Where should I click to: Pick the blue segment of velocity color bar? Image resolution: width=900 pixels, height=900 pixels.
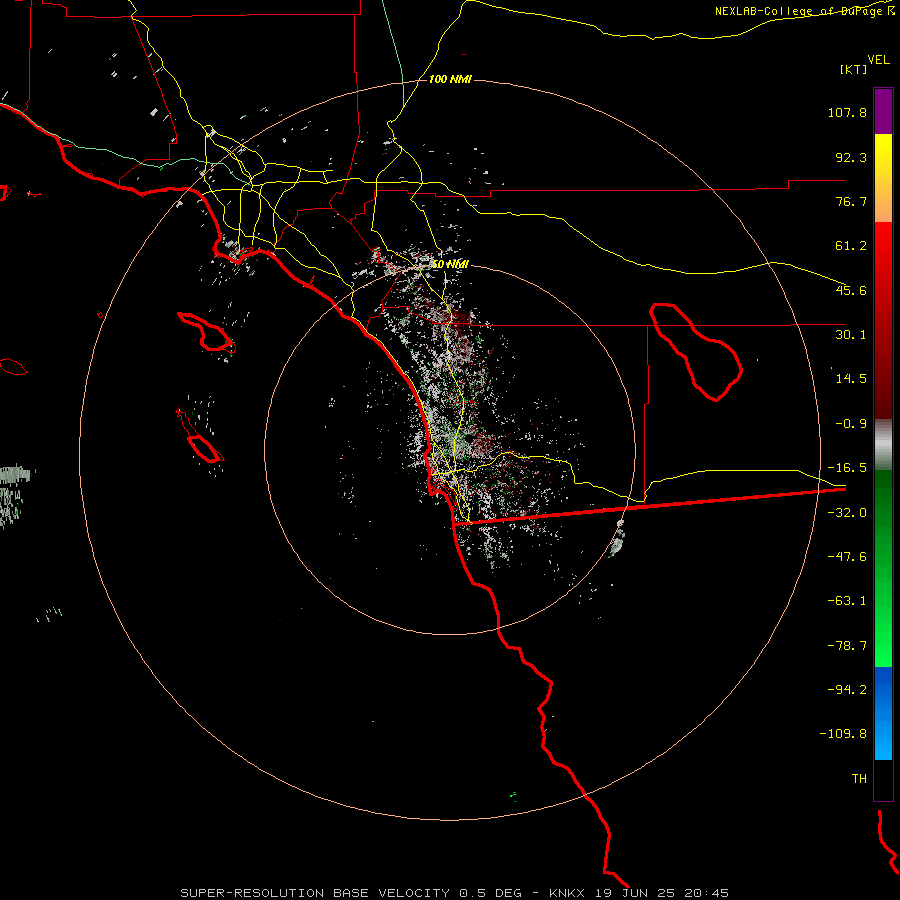click(x=883, y=713)
